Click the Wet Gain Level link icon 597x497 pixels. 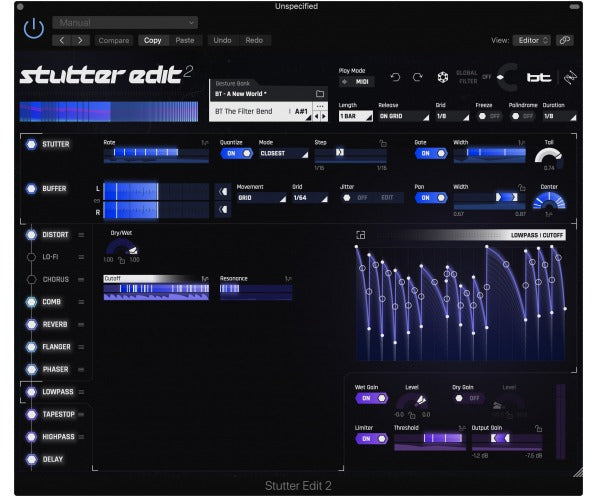pos(412,415)
